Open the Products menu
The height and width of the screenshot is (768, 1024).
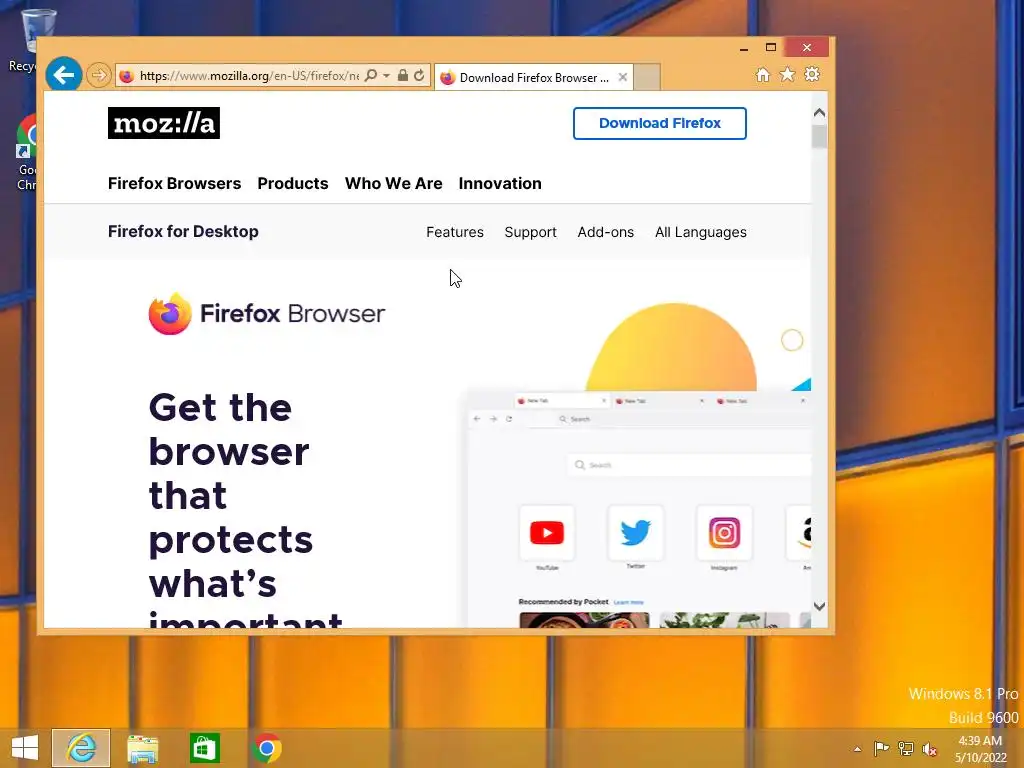(293, 184)
